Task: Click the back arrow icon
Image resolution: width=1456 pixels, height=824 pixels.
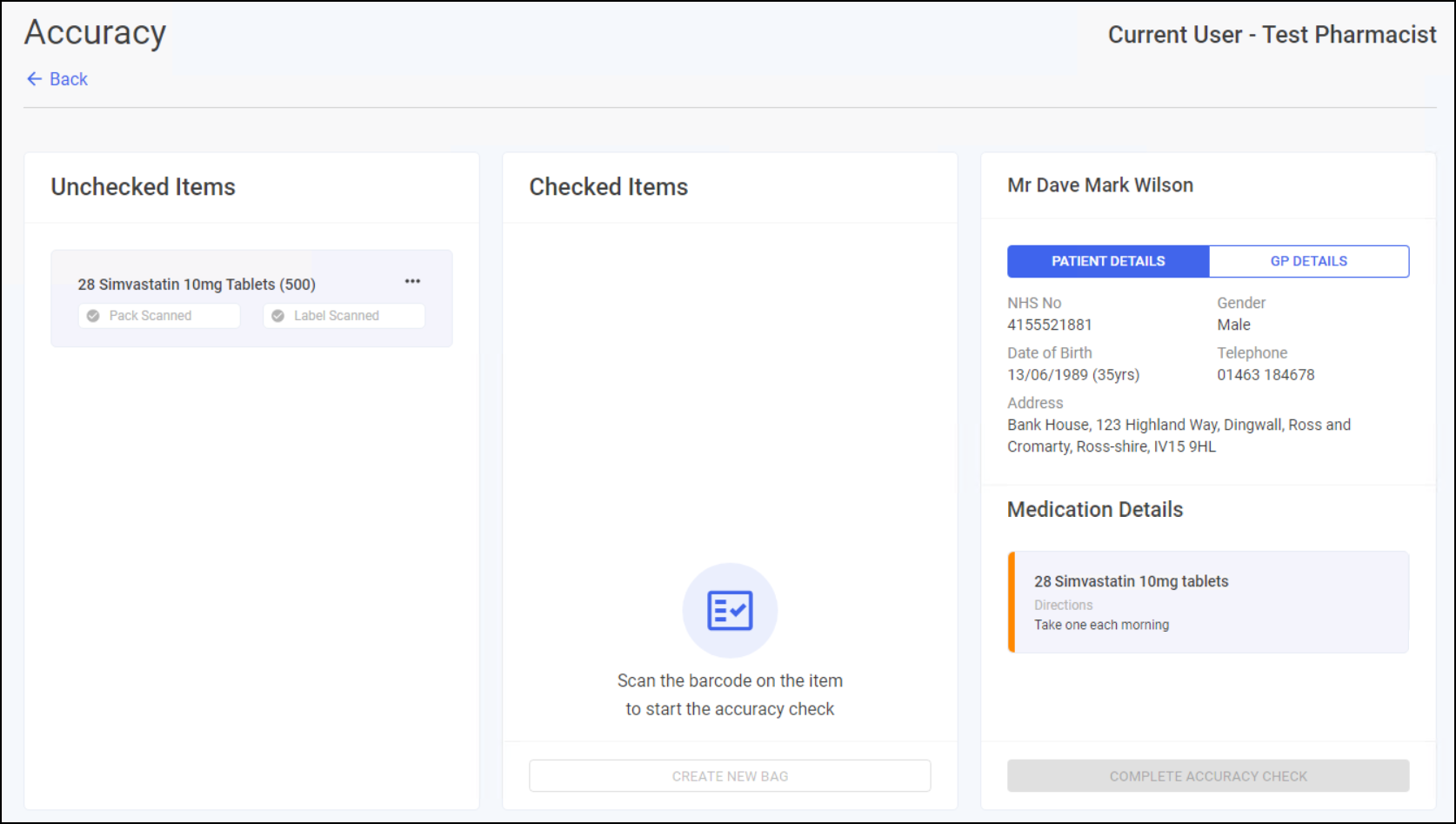Action: click(34, 79)
